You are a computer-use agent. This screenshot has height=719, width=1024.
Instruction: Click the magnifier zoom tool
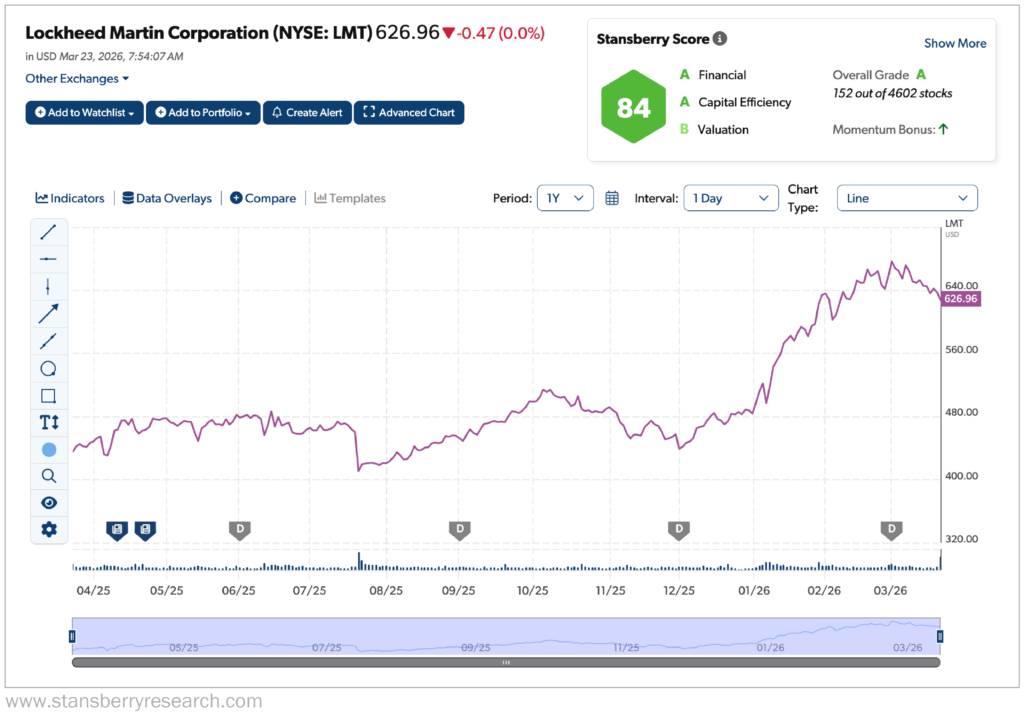[48, 476]
